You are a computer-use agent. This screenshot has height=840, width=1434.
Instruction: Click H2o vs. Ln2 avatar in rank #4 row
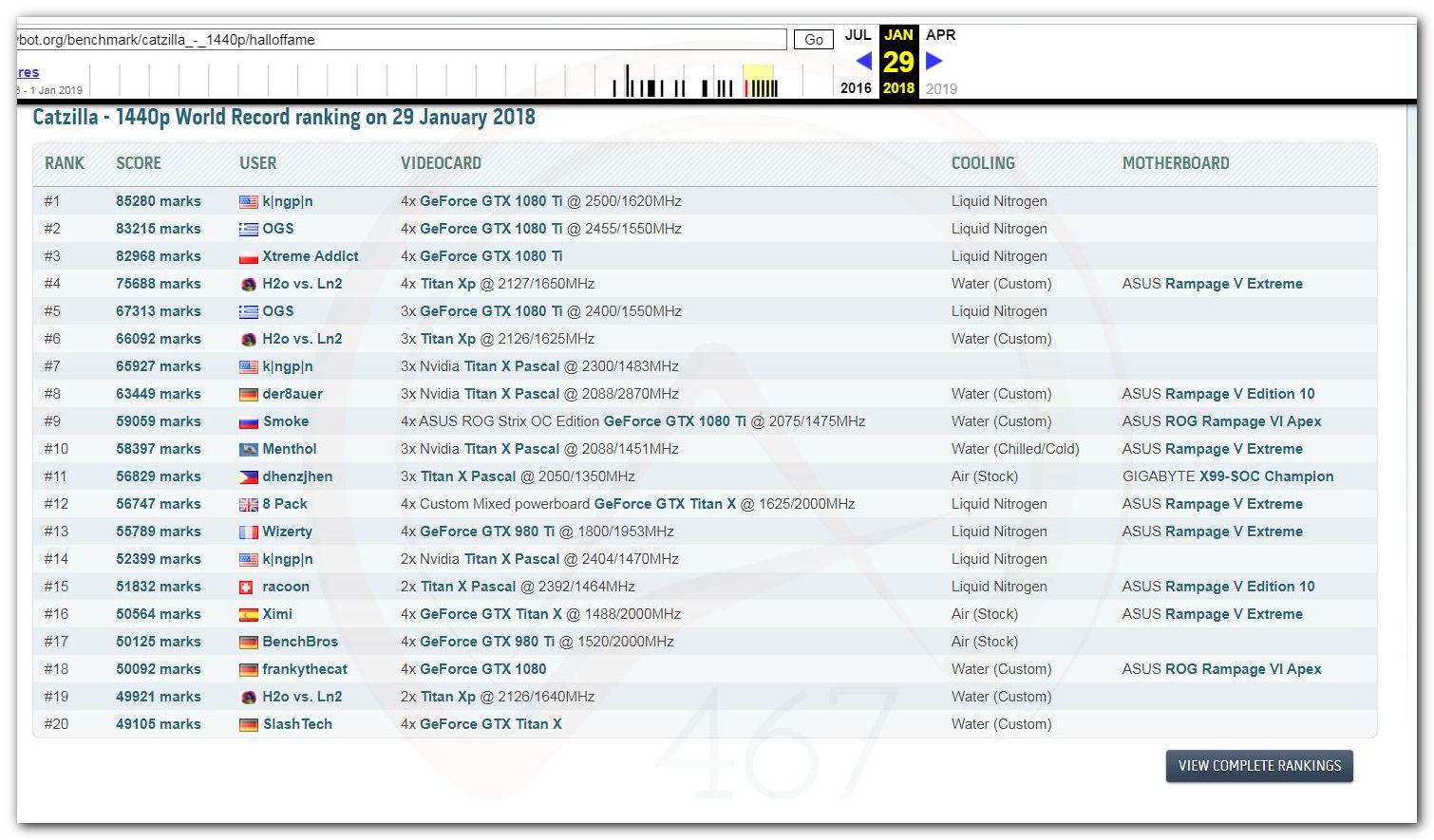[249, 285]
